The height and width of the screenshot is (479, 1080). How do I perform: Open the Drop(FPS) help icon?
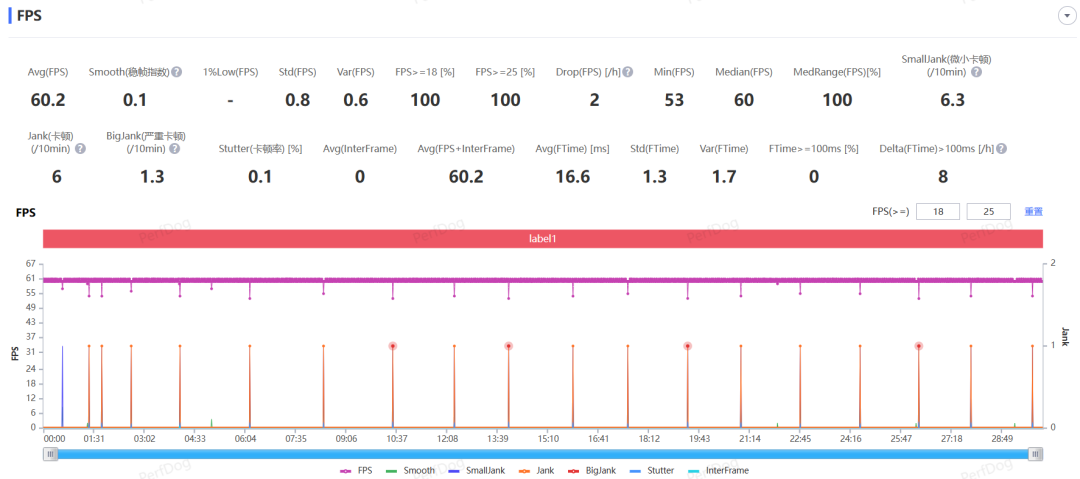click(627, 72)
